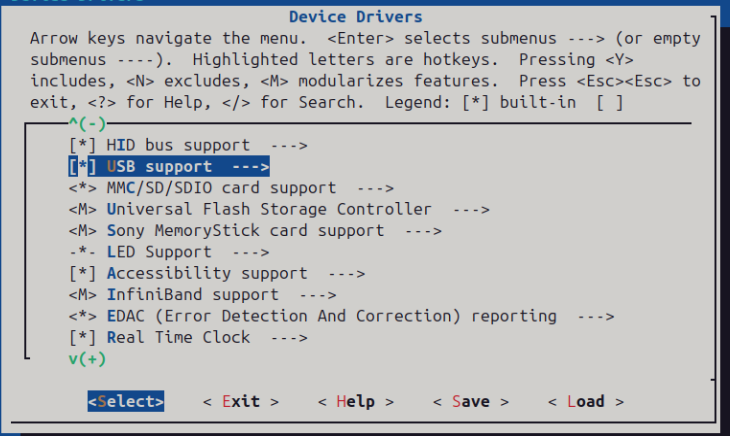Toggle the USB support [*] checkbox
This screenshot has height=436, width=730.
click(82, 167)
